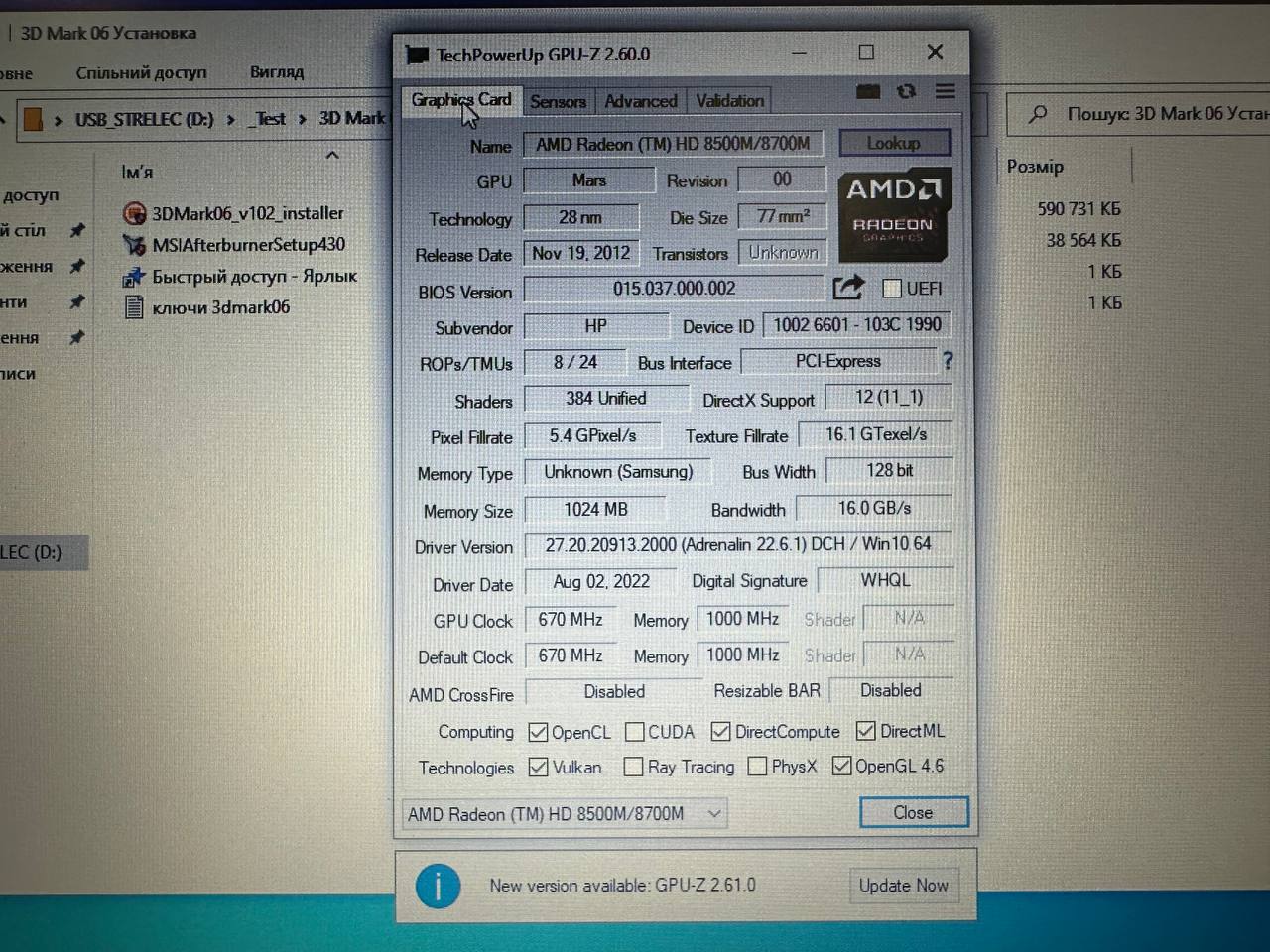Open the GPU-Z hamburger menu
Image resolution: width=1270 pixels, height=952 pixels.
945,91
